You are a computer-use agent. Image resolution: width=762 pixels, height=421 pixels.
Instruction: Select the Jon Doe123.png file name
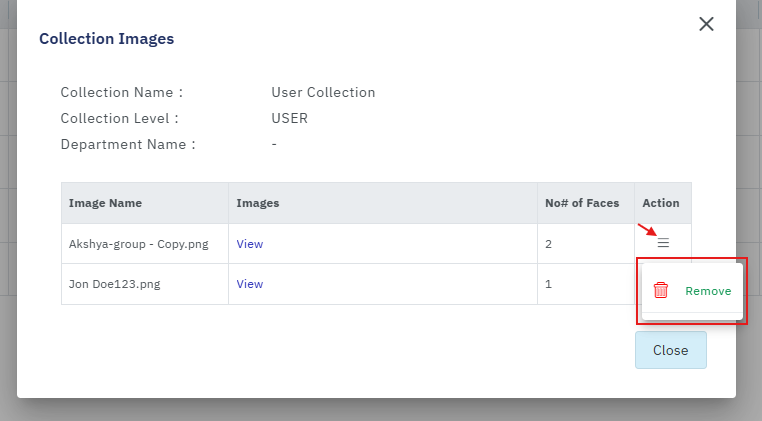(114, 284)
